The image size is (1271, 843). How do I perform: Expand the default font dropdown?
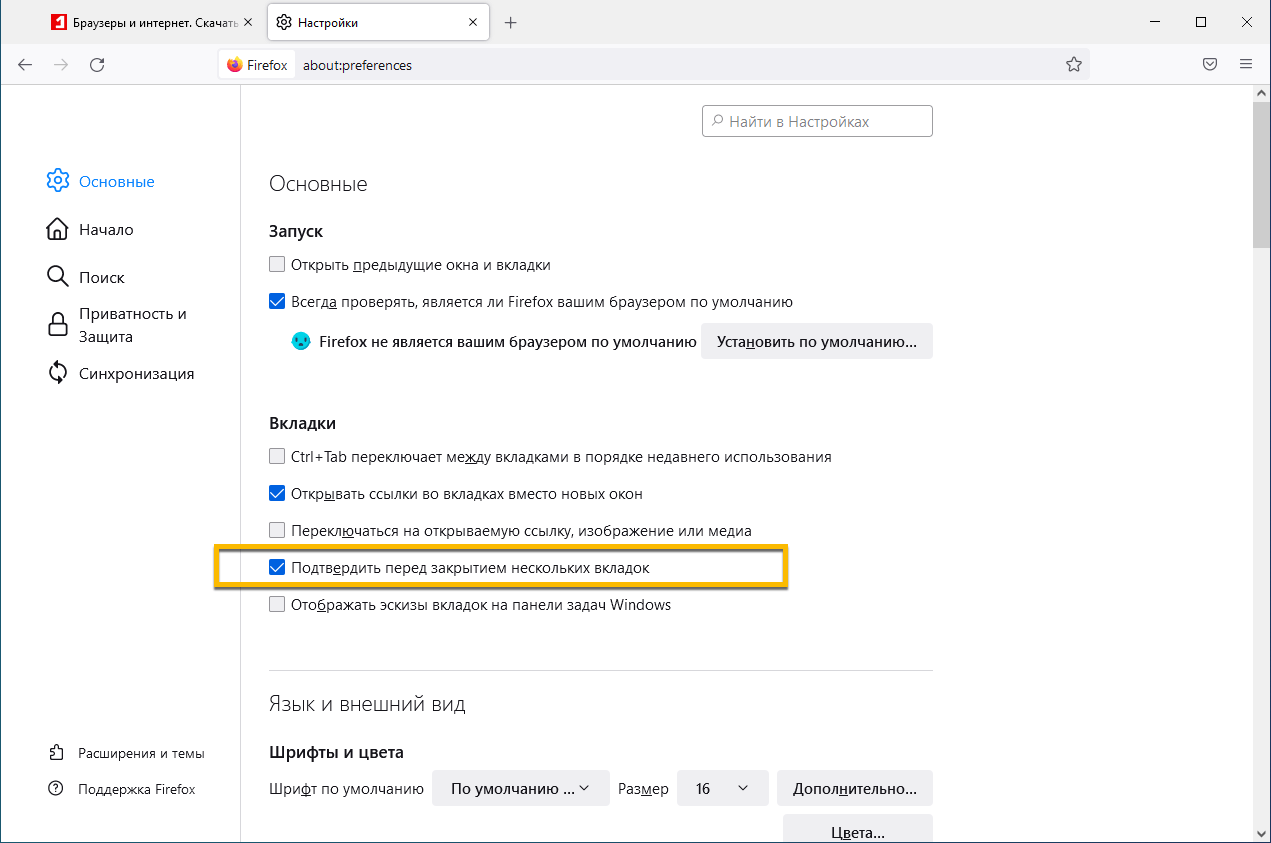point(520,789)
